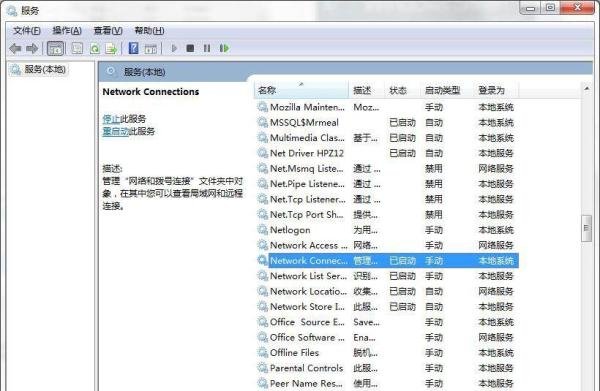
Task: Sort by the 登录为 column header
Action: (496, 90)
